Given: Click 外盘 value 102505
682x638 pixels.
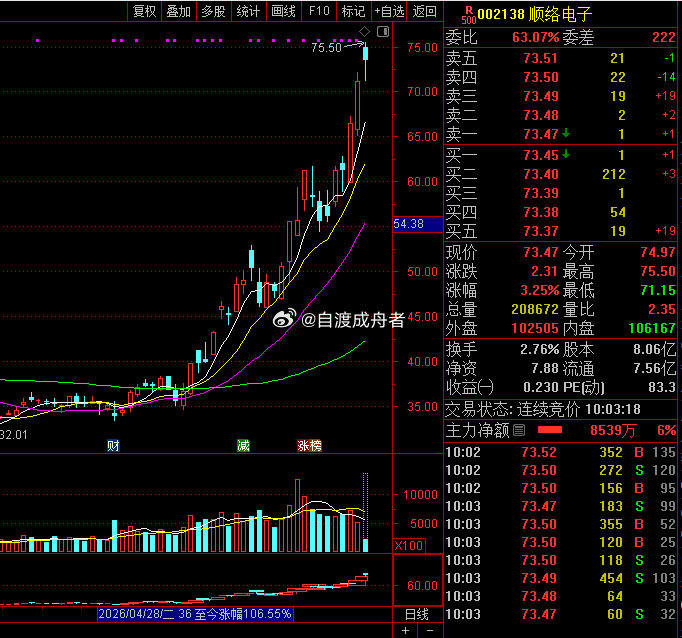Looking at the screenshot, I should [535, 328].
